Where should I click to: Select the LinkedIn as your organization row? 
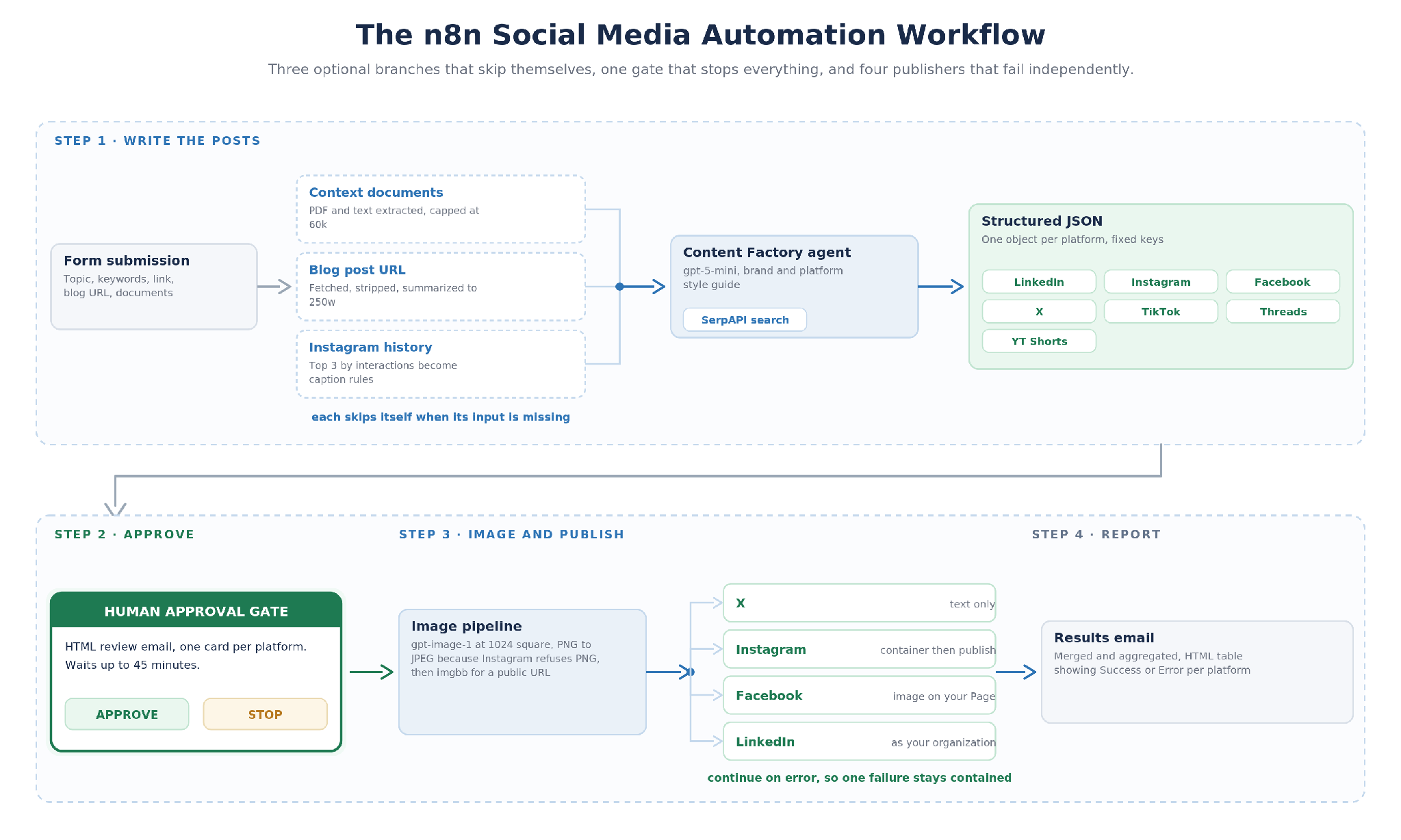[859, 741]
